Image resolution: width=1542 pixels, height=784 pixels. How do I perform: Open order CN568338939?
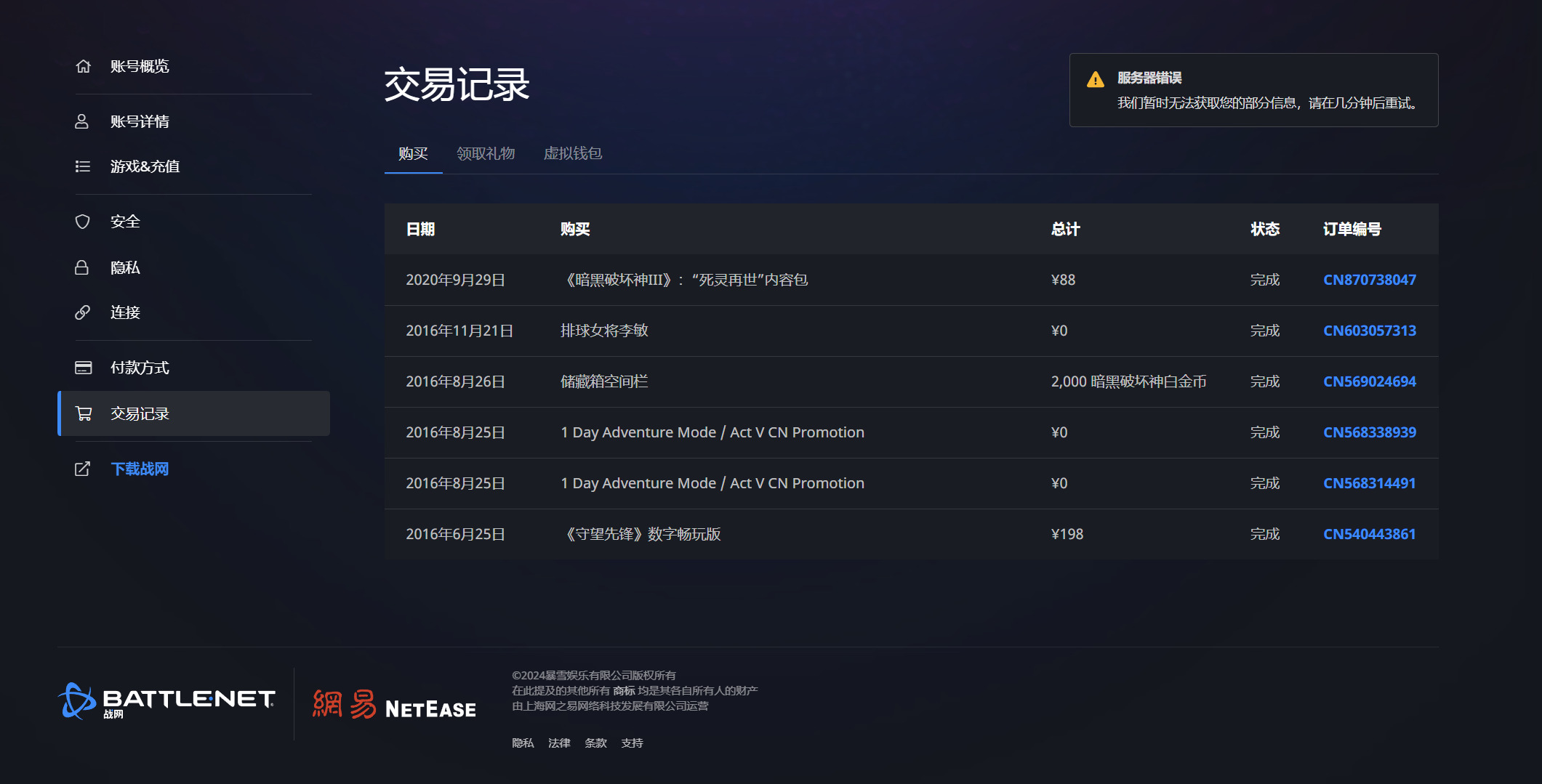[x=1370, y=432]
